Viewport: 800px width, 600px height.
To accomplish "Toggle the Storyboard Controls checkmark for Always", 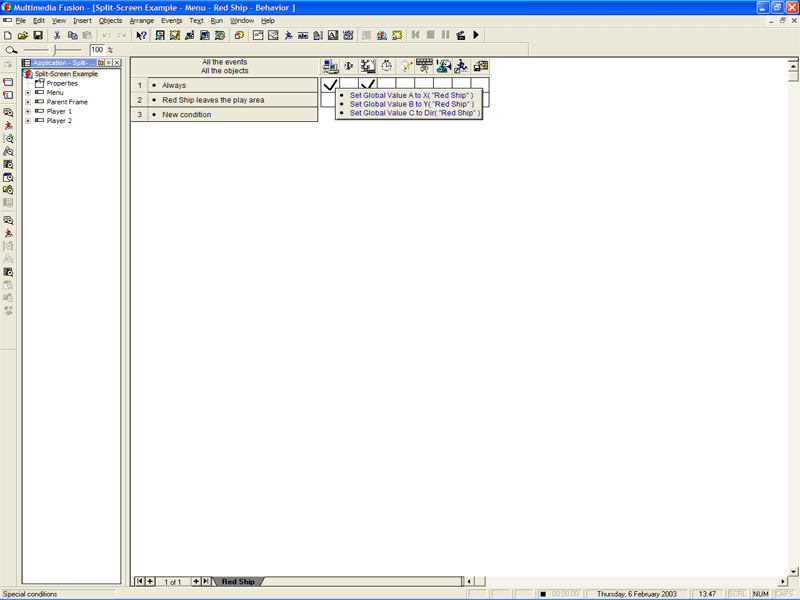I will point(368,86).
